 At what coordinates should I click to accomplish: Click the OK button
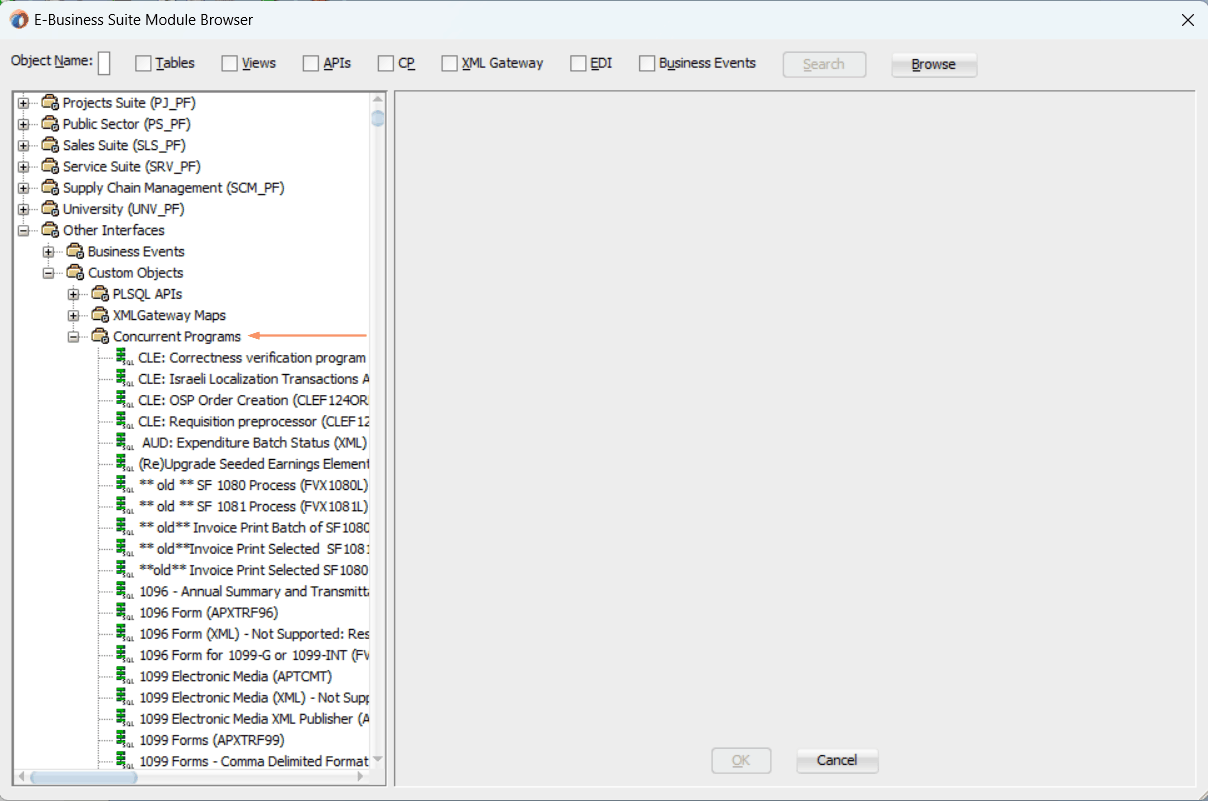coord(741,760)
